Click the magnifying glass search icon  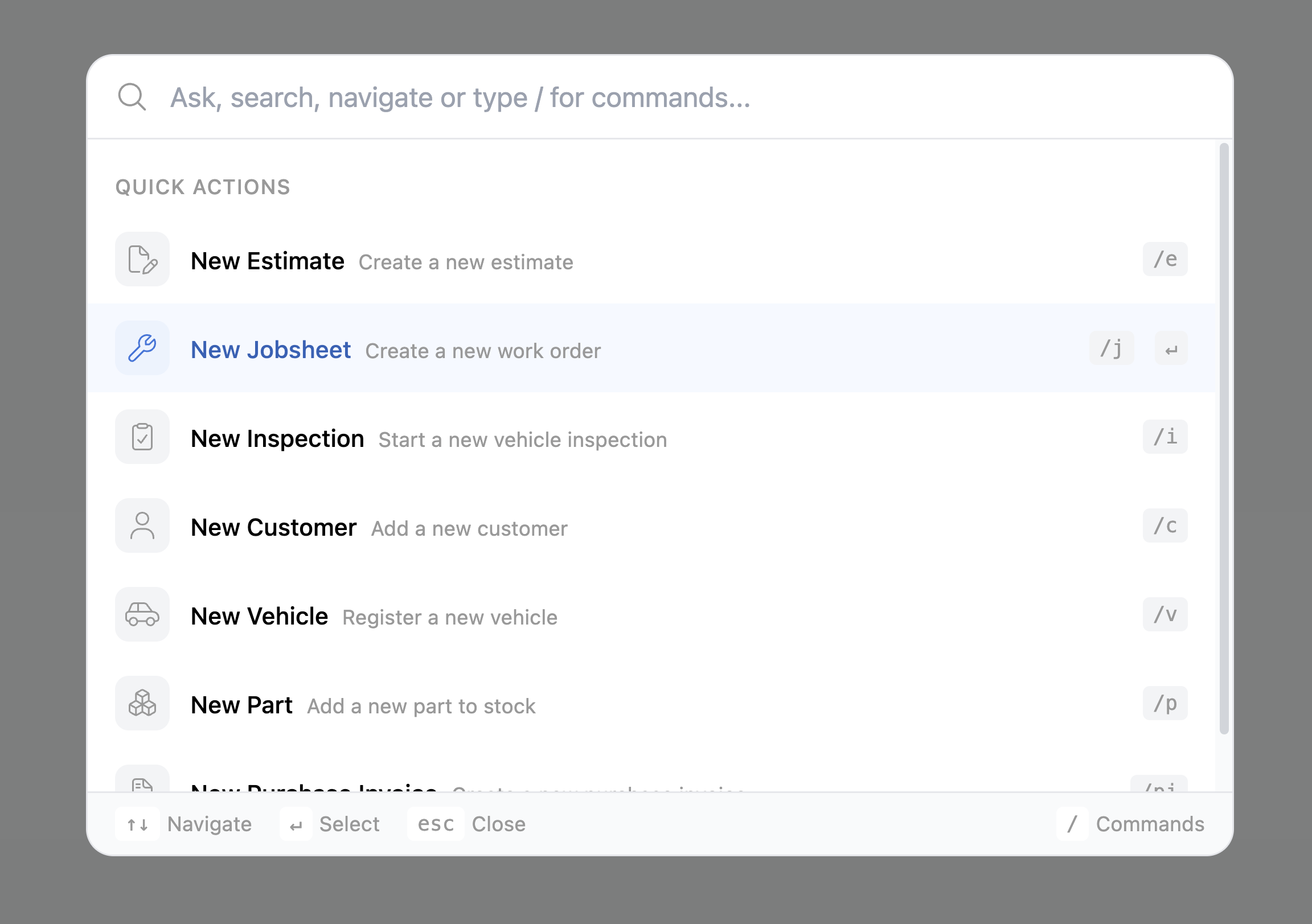[x=133, y=97]
